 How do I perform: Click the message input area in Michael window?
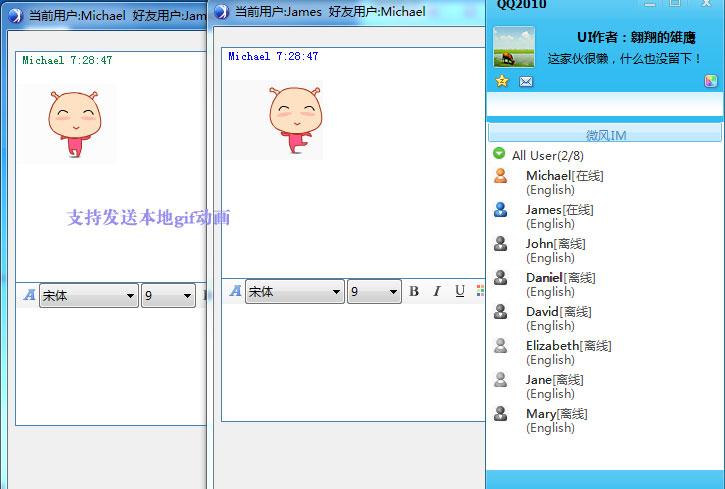click(x=111, y=366)
